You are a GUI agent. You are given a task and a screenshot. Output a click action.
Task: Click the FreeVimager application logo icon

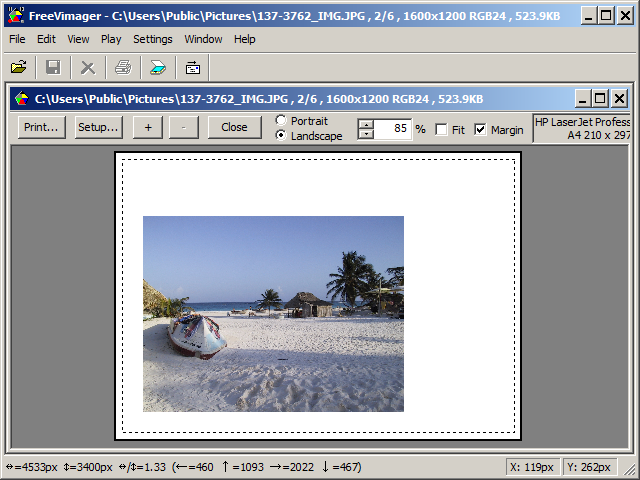[x=16, y=16]
